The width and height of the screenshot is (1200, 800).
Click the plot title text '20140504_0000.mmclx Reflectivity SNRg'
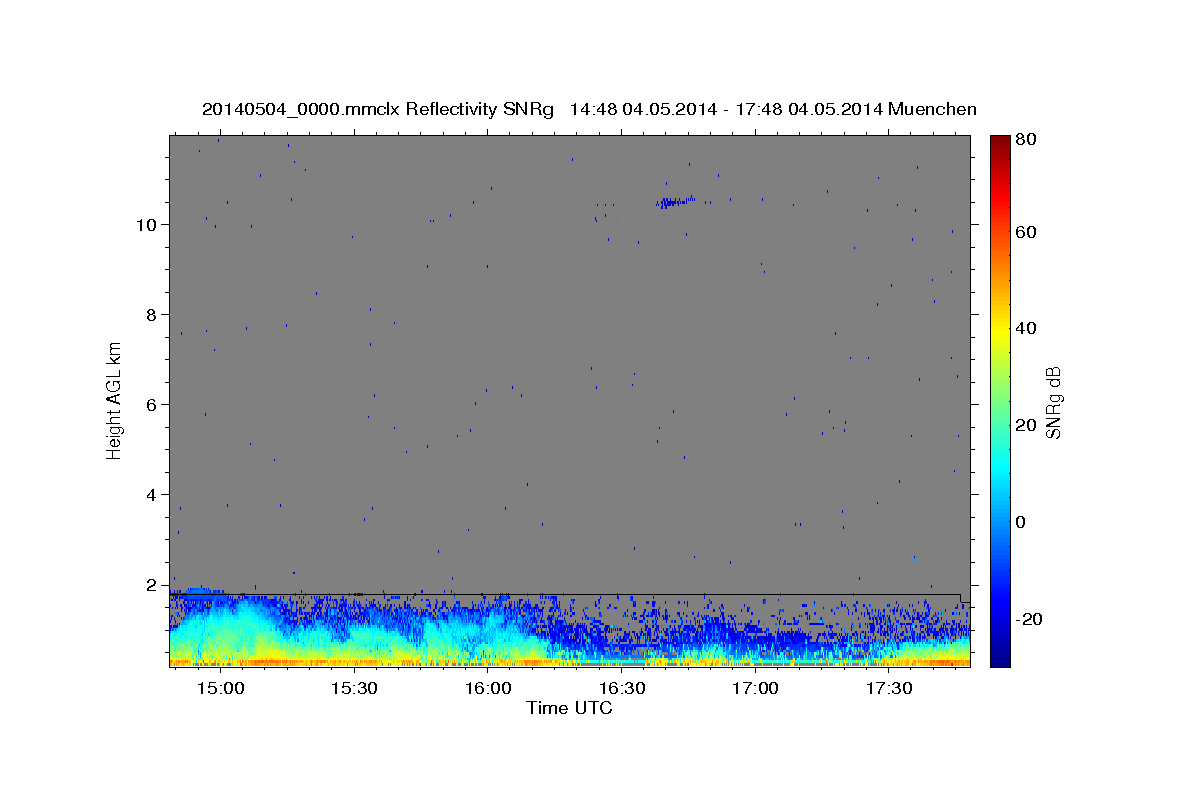tap(378, 109)
